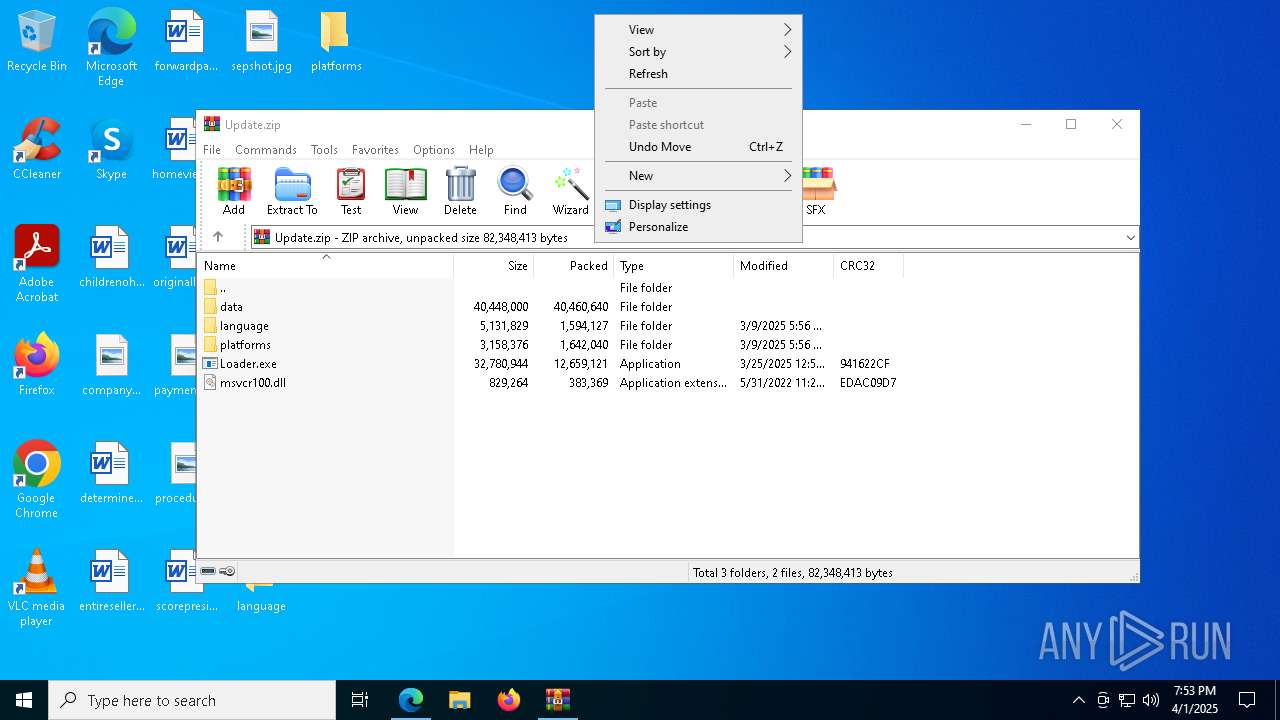
Task: Choose Personalize from the context menu
Action: tap(698, 227)
